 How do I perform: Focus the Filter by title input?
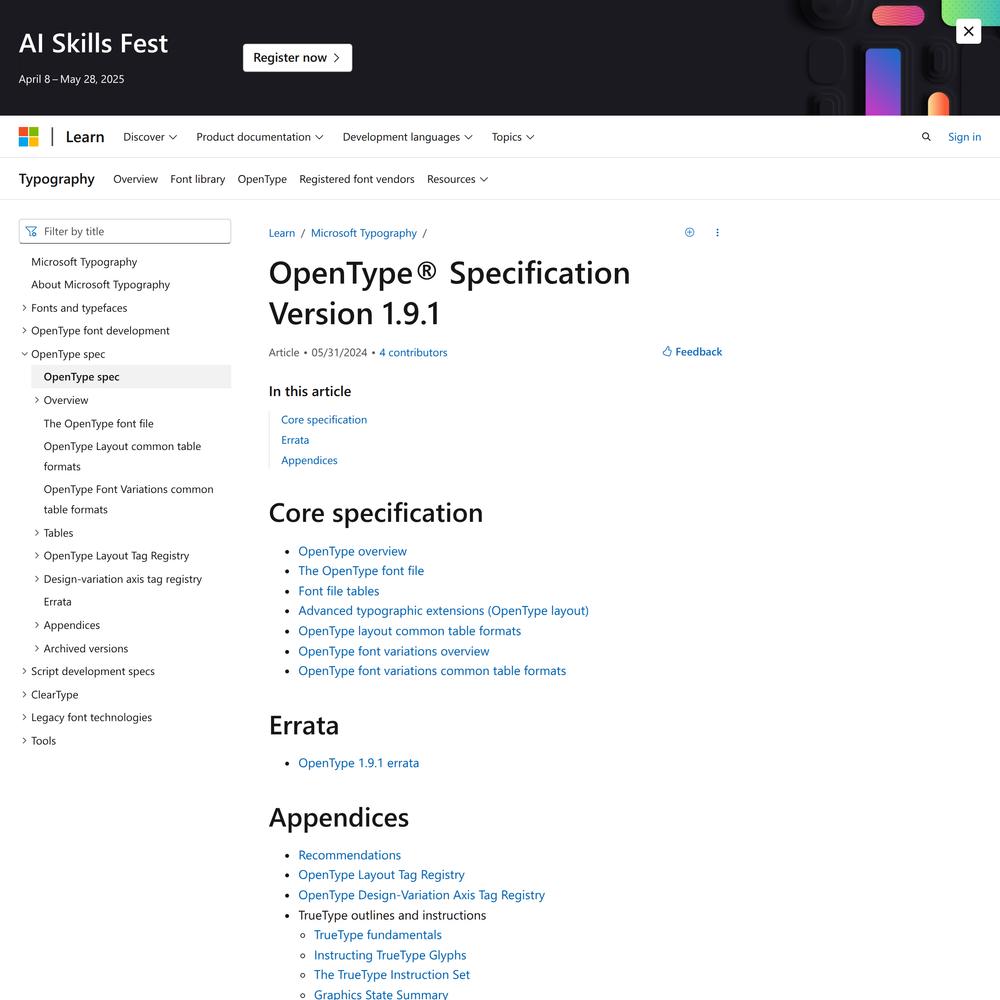coord(125,232)
